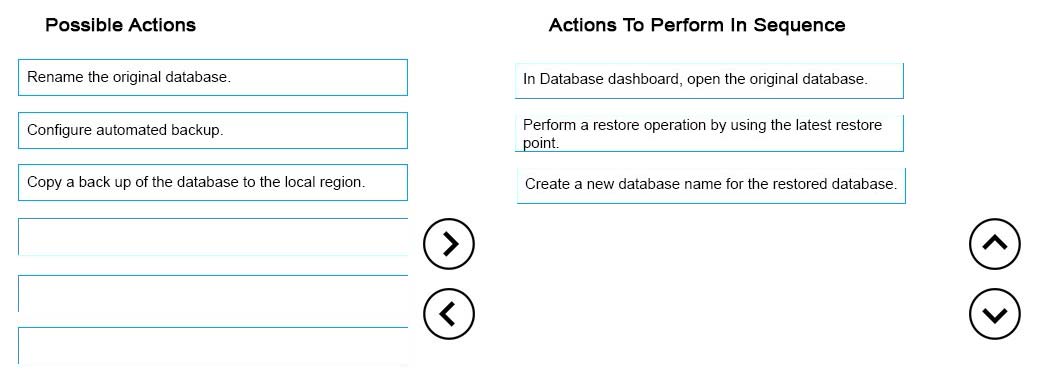Screen dimensions: 1039x384
Task: Click the bottom empty Possible Actions slot
Action: [x=213, y=346]
